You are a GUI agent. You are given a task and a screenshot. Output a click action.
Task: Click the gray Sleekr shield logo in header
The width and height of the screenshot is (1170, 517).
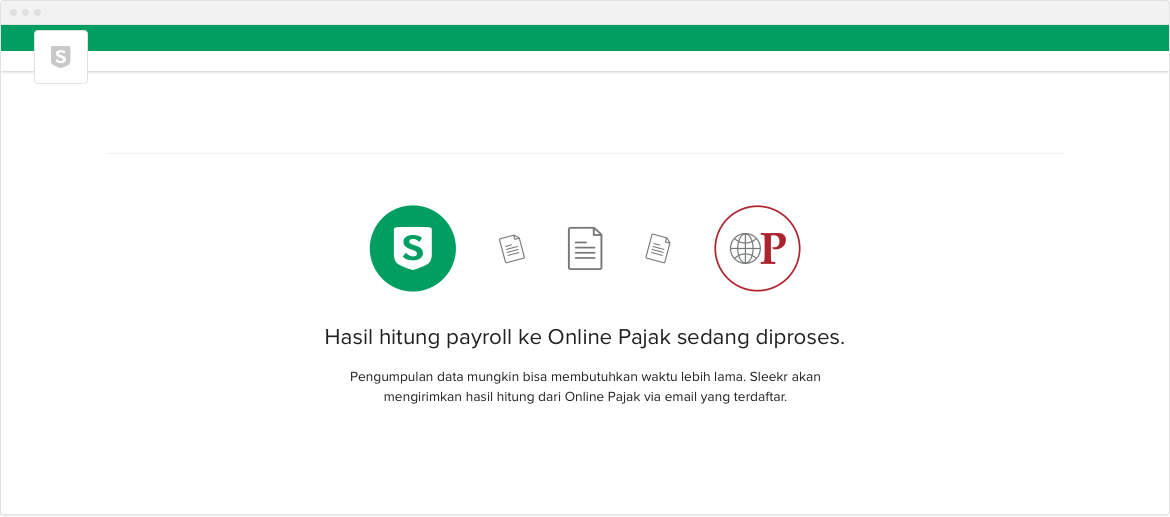(x=60, y=57)
